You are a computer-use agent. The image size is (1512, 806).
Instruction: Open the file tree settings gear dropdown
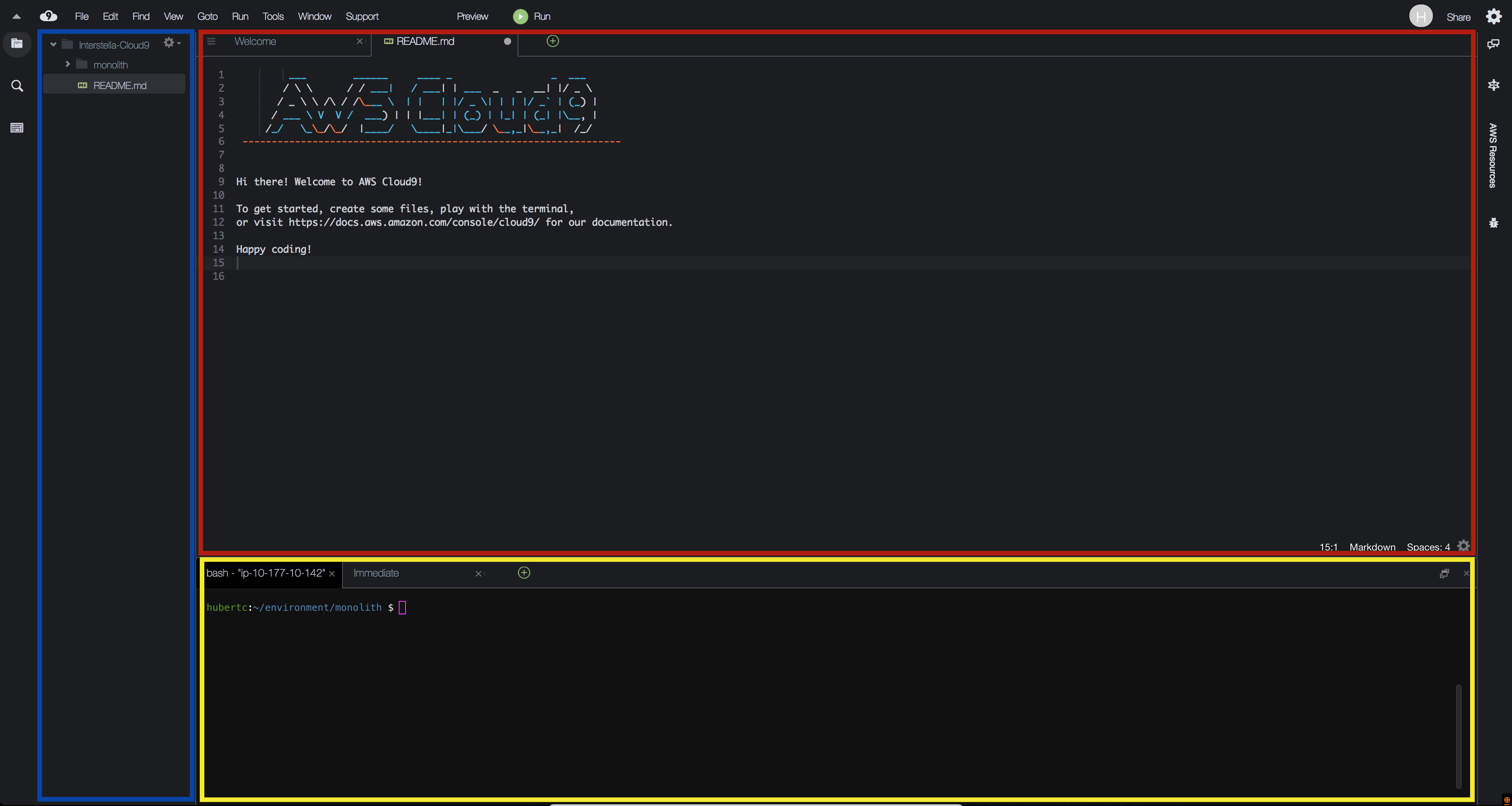coord(171,43)
